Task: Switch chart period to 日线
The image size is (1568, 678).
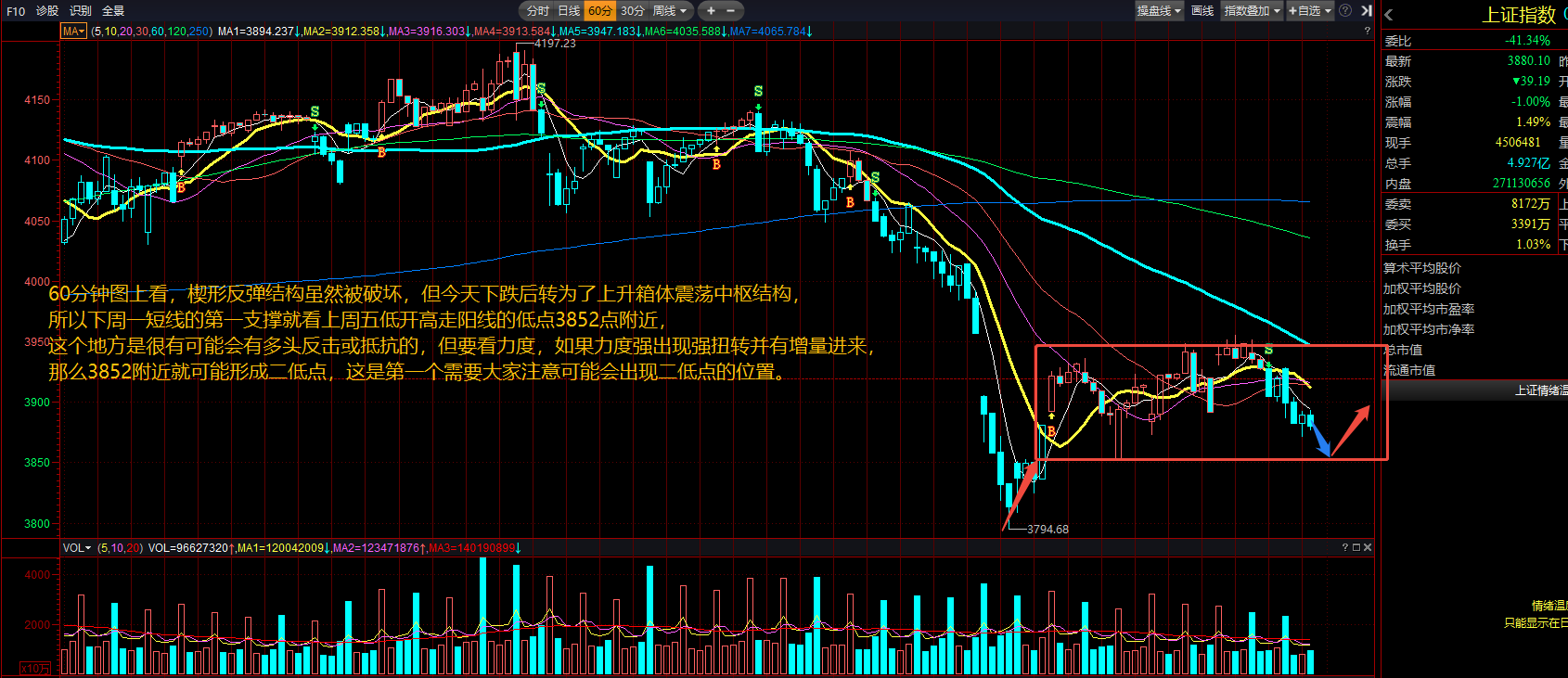Action: 569,11
